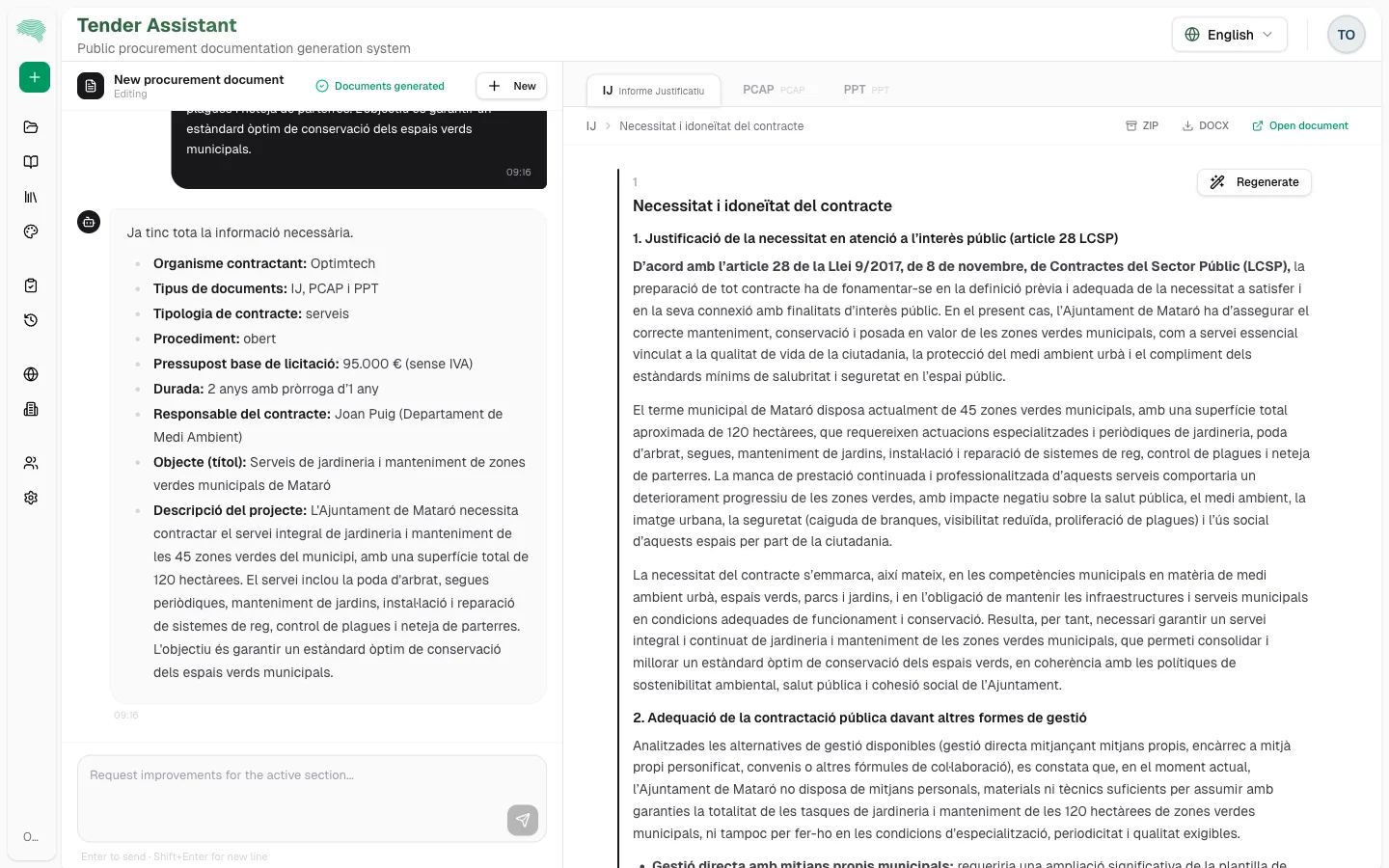Open settings via the gear icon

pos(31,497)
